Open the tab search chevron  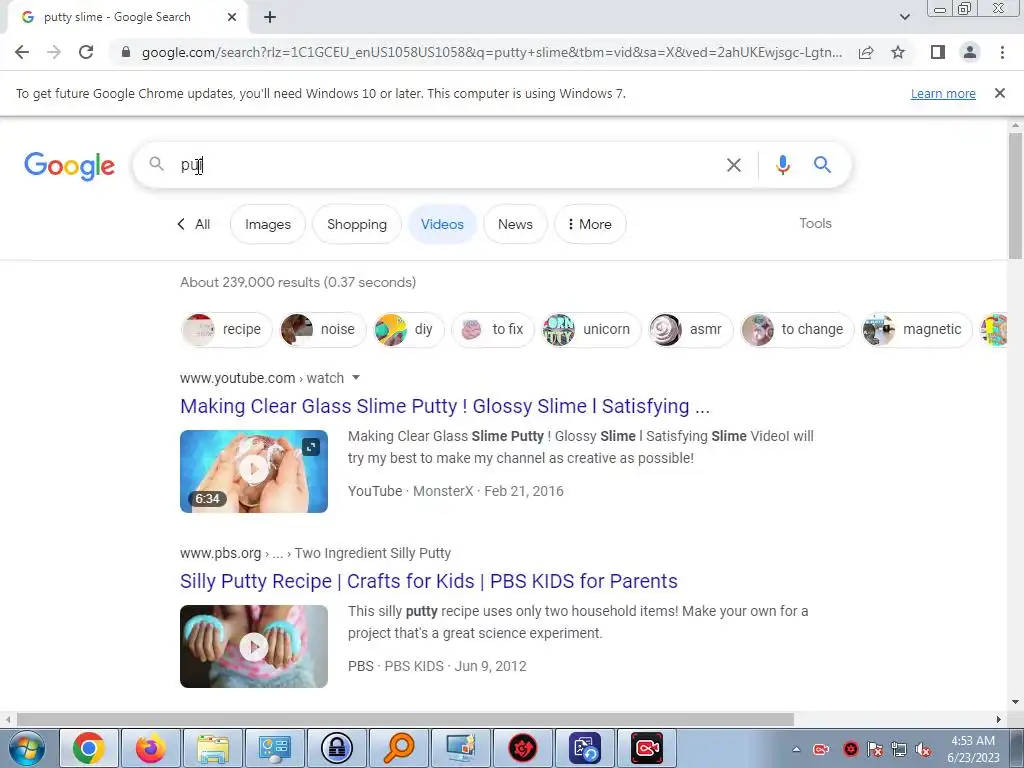(x=904, y=17)
